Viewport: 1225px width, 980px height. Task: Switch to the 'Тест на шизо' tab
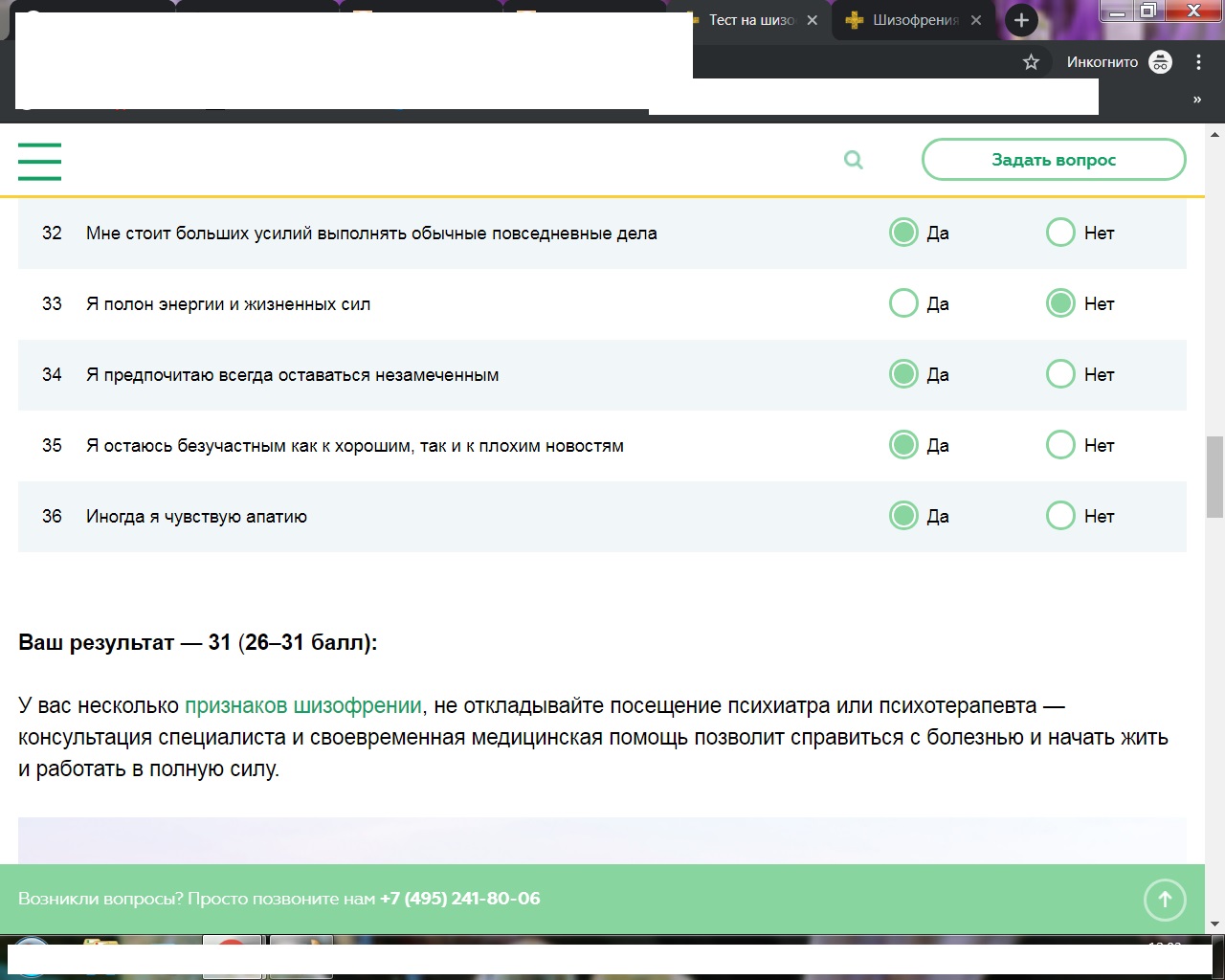(751, 20)
